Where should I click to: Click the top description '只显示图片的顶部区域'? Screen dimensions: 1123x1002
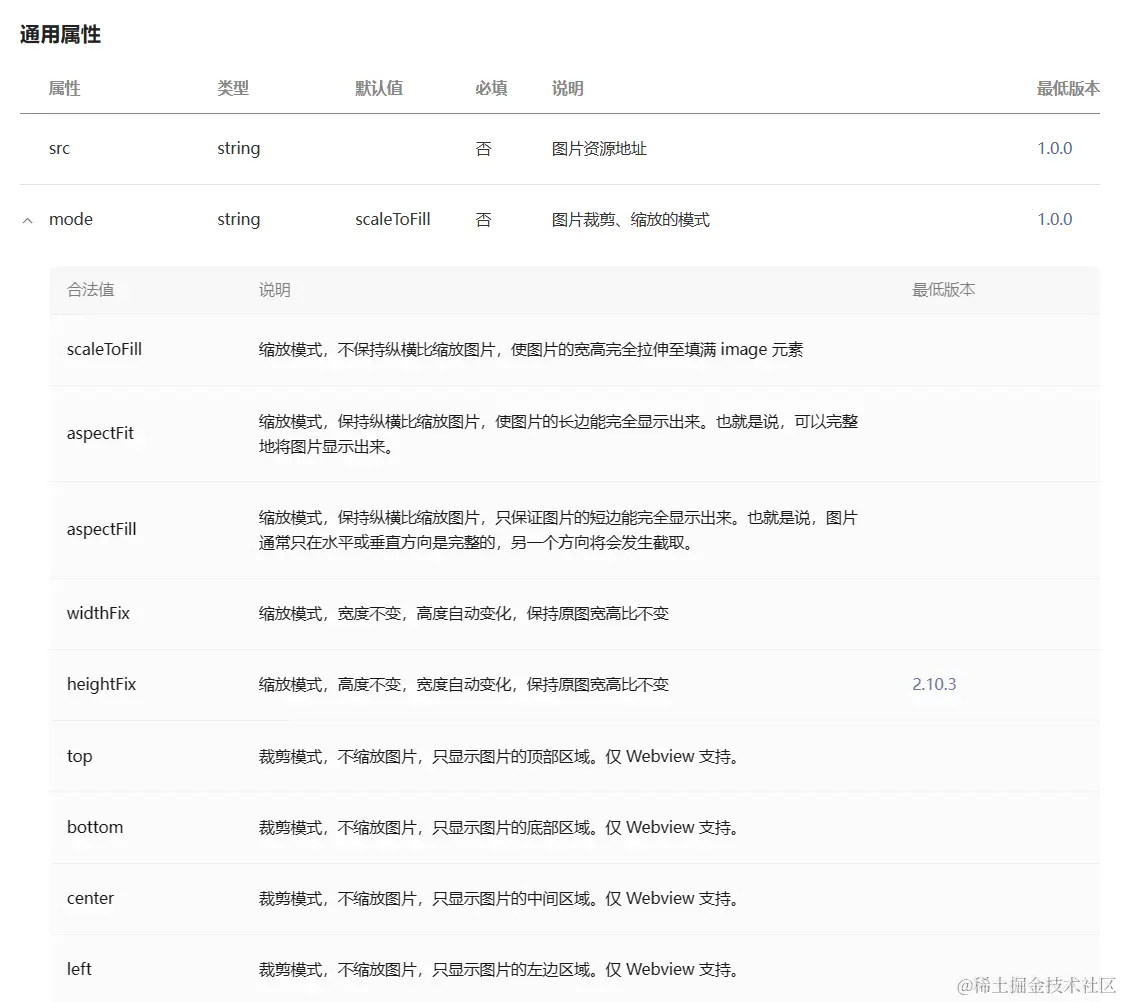click(511, 756)
